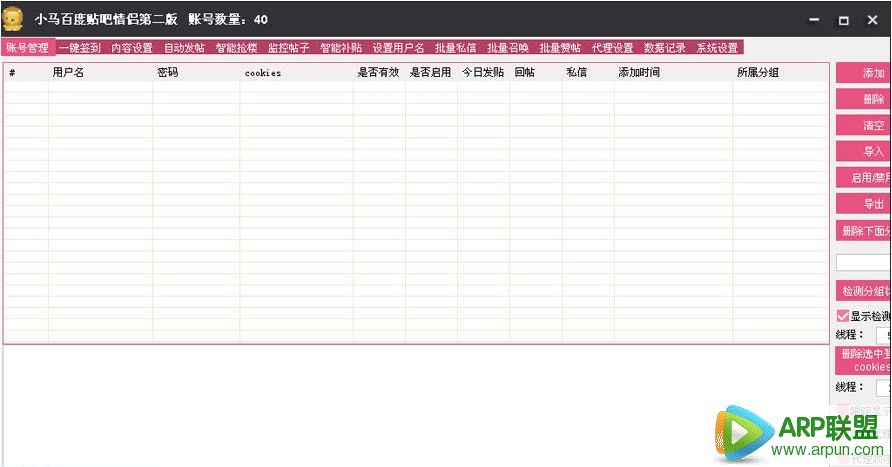Sort by the # column header
Screen dimensions: 892x467
click(26, 72)
